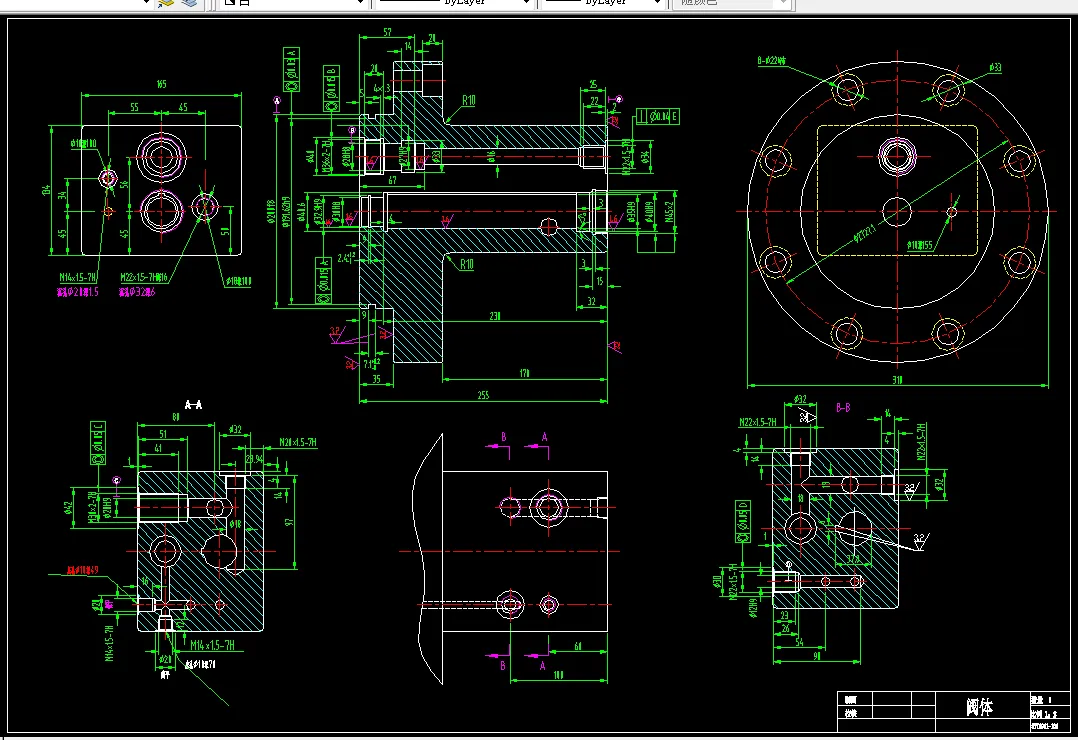
Task: Open the ByLayer linetype dropdown
Action: tap(526, 3)
